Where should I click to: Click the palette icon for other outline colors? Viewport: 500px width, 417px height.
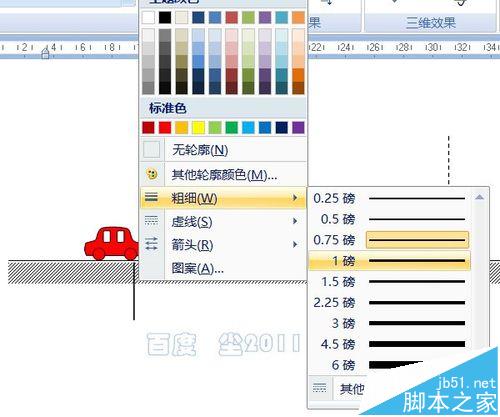pos(152,174)
